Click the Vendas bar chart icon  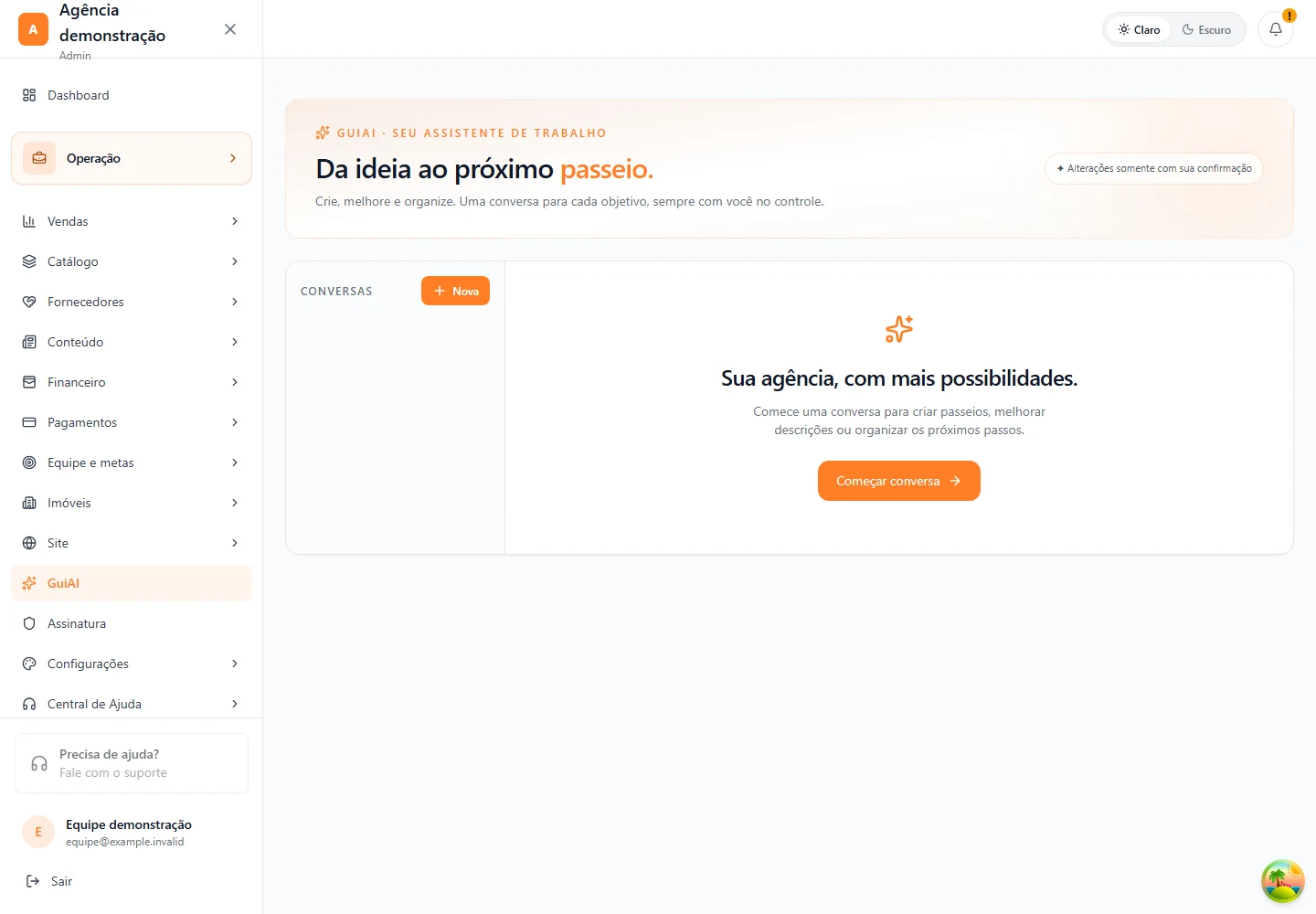[29, 221]
